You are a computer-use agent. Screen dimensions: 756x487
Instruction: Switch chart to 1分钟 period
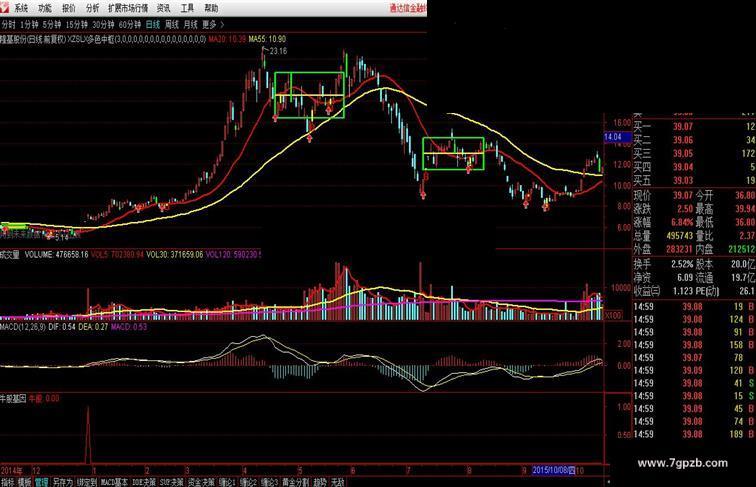tap(29, 24)
